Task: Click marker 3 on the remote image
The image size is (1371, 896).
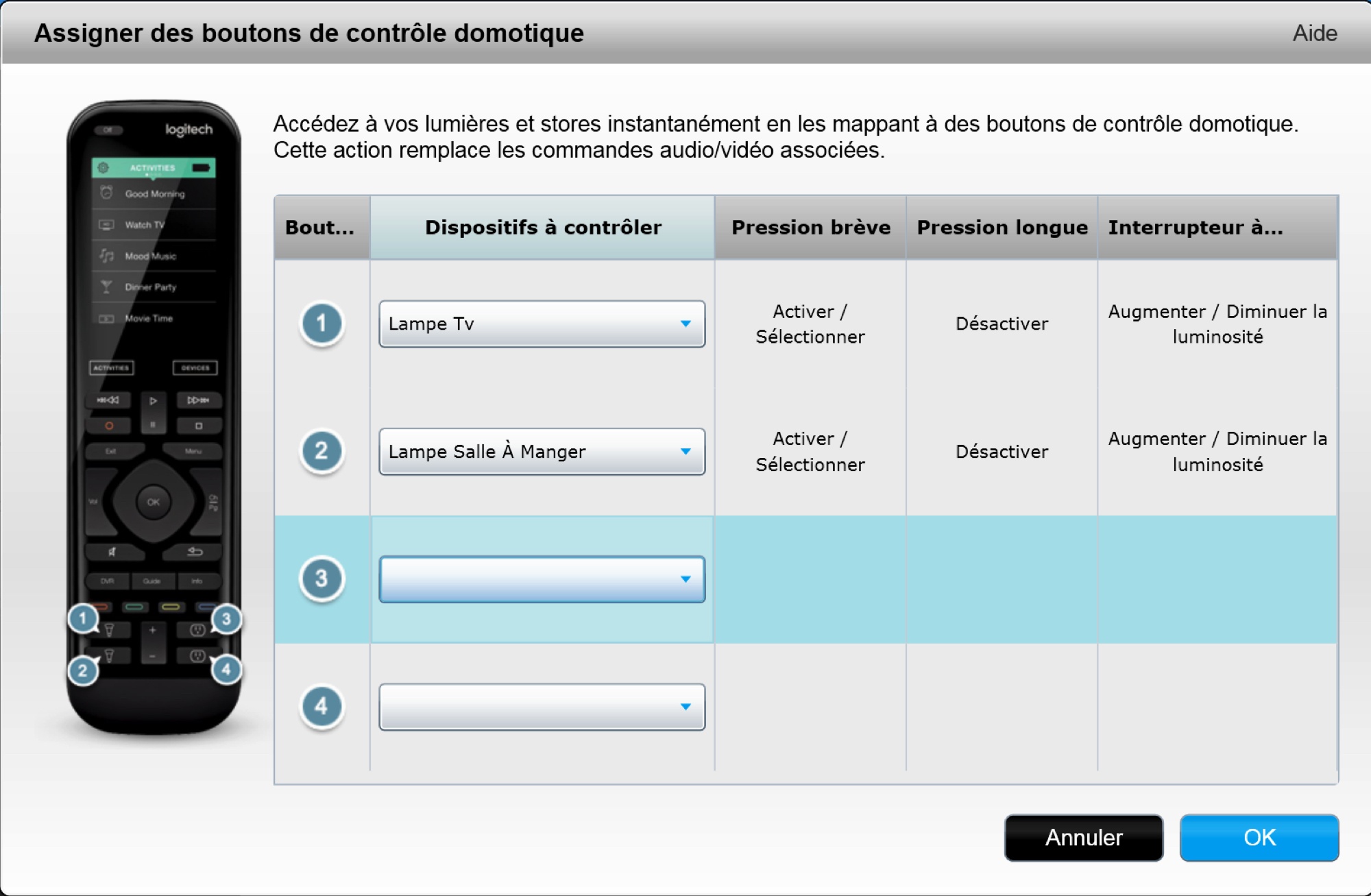Action: (x=226, y=619)
